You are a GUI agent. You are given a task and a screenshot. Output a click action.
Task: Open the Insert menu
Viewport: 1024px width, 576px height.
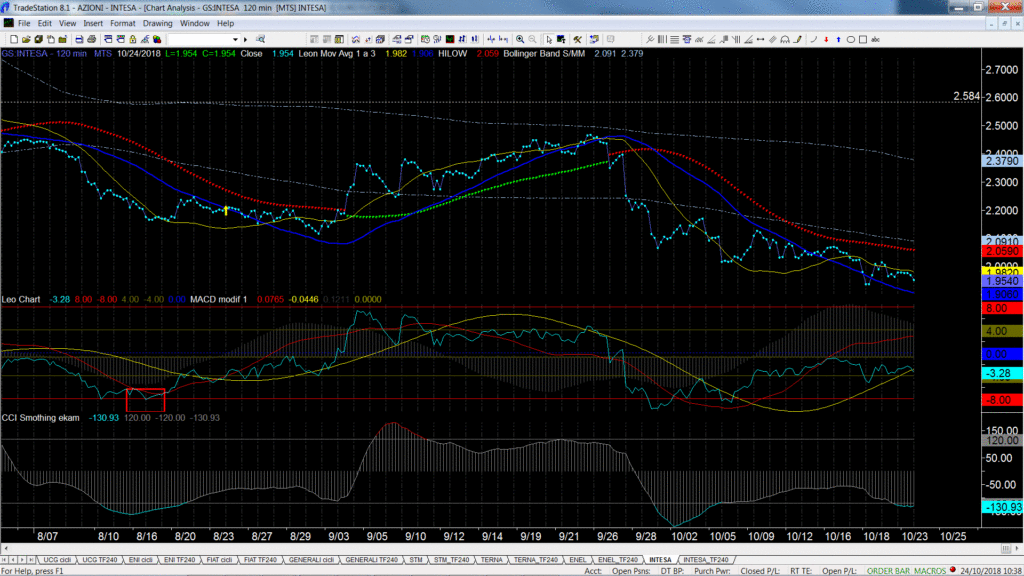click(x=93, y=23)
